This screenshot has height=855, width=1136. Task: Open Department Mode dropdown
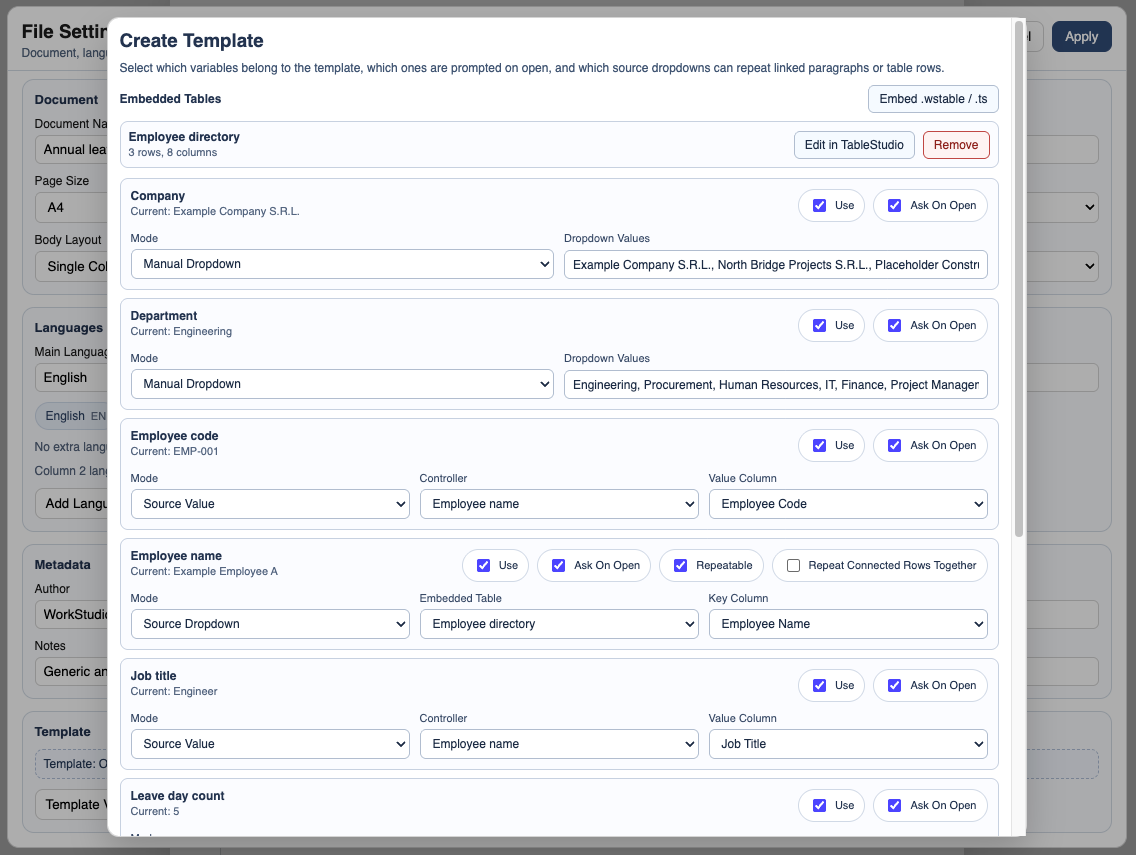[342, 384]
